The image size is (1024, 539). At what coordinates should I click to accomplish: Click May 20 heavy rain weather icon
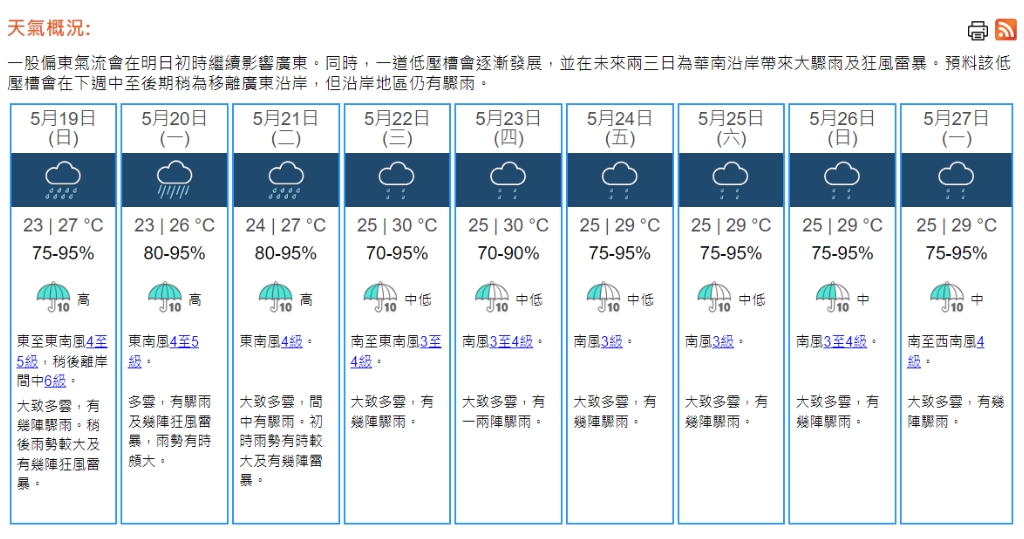(174, 180)
